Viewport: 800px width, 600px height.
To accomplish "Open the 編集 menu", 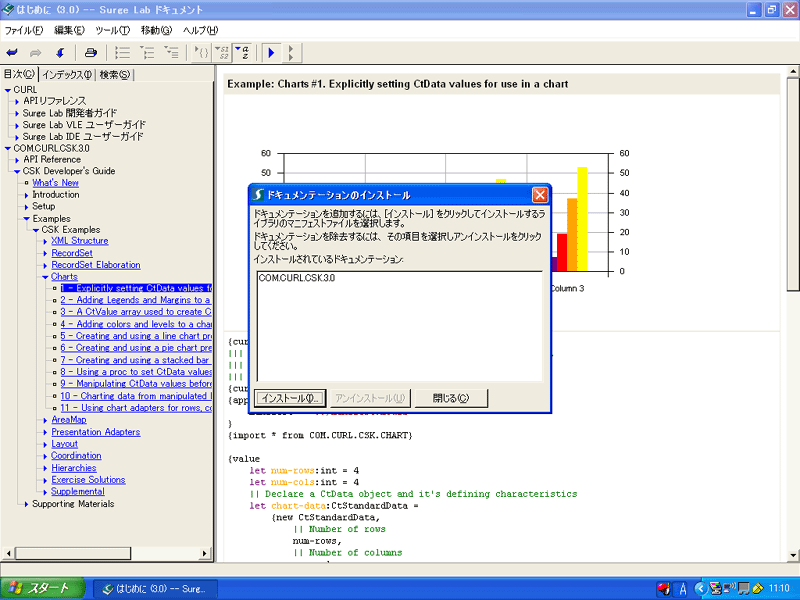I will 69,31.
